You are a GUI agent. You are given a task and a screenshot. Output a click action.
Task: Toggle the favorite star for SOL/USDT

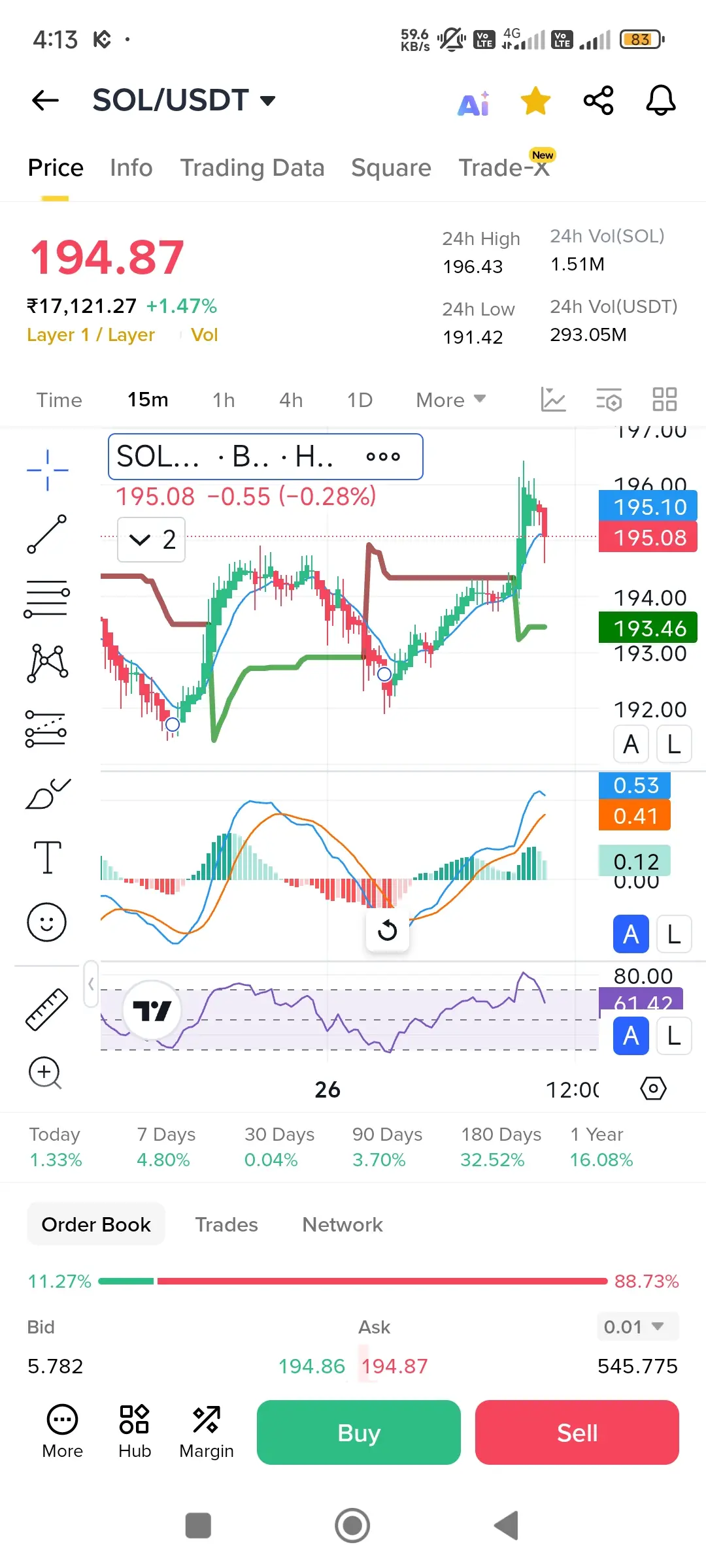pyautogui.click(x=535, y=101)
